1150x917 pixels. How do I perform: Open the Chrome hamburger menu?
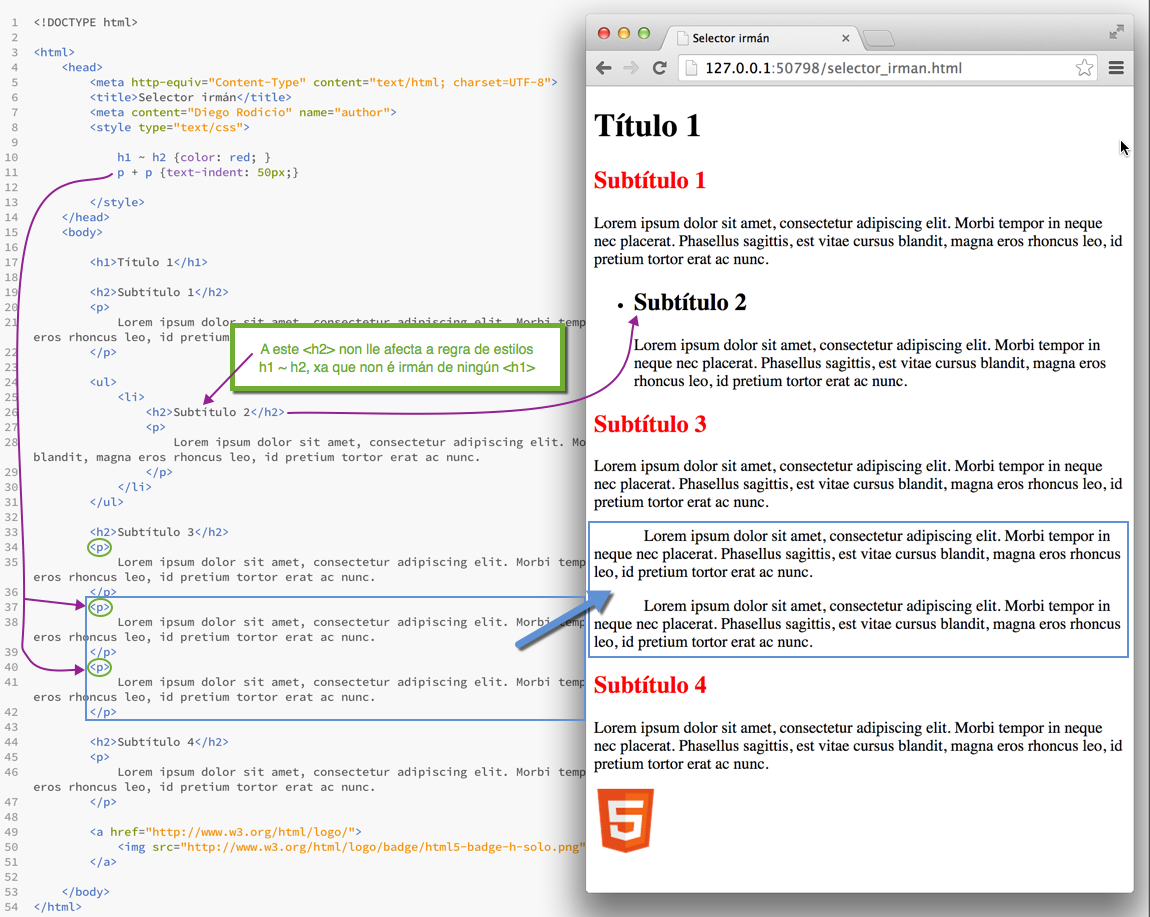click(x=1116, y=68)
